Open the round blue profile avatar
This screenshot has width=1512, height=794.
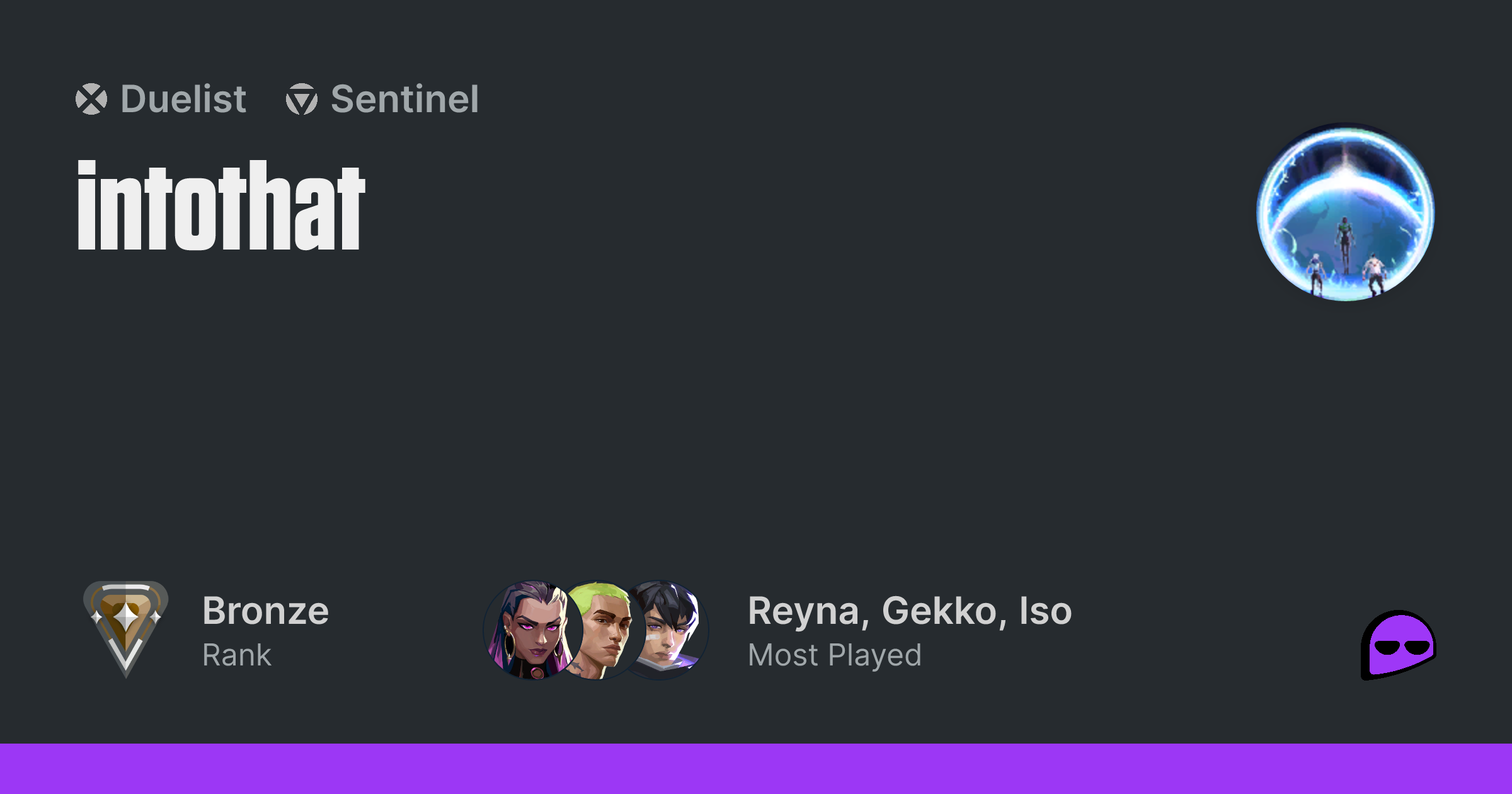coord(1346,212)
